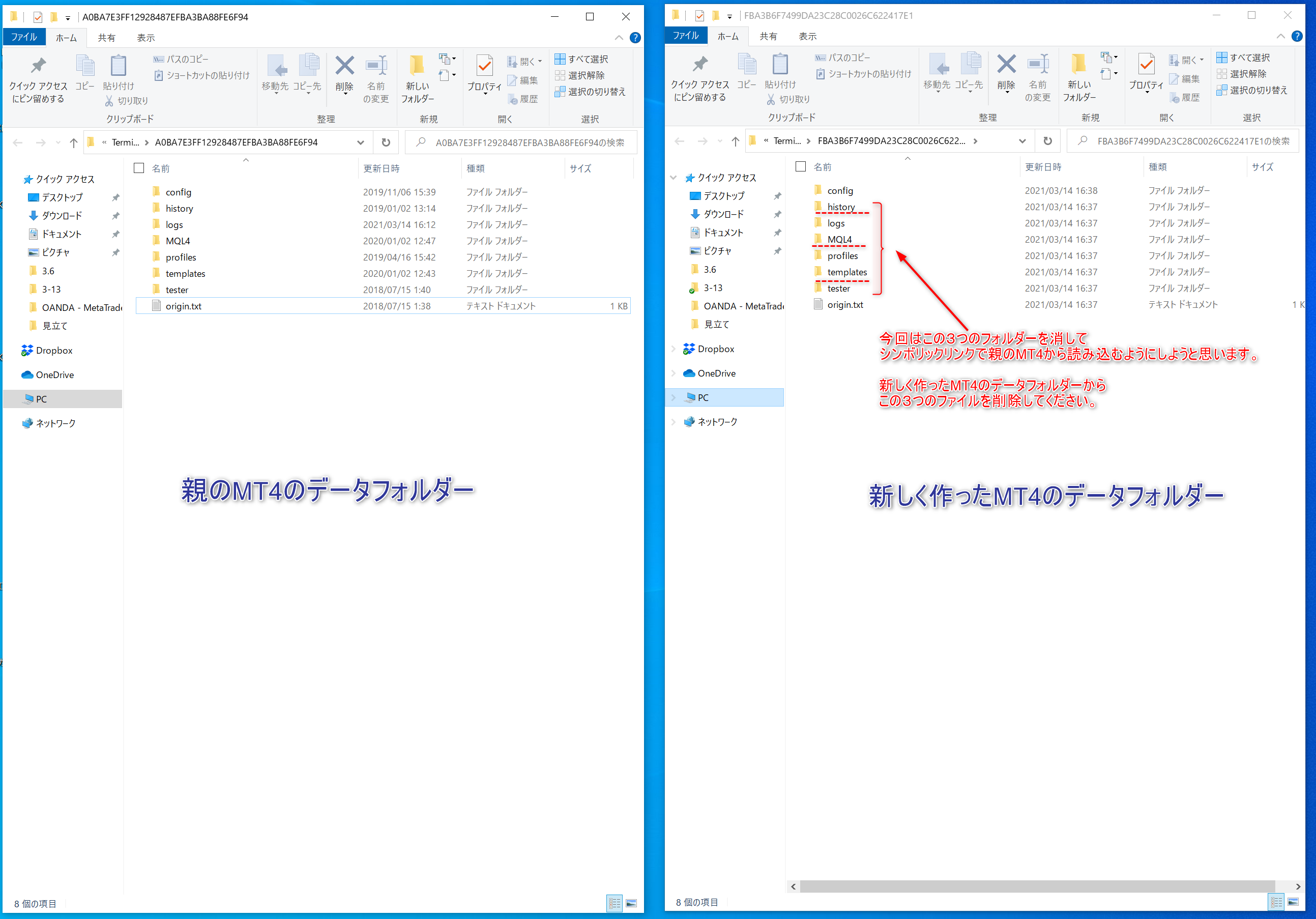Image resolution: width=1316 pixels, height=919 pixels.
Task: Click the refresh icon beside the right address bar
Action: (x=1047, y=141)
